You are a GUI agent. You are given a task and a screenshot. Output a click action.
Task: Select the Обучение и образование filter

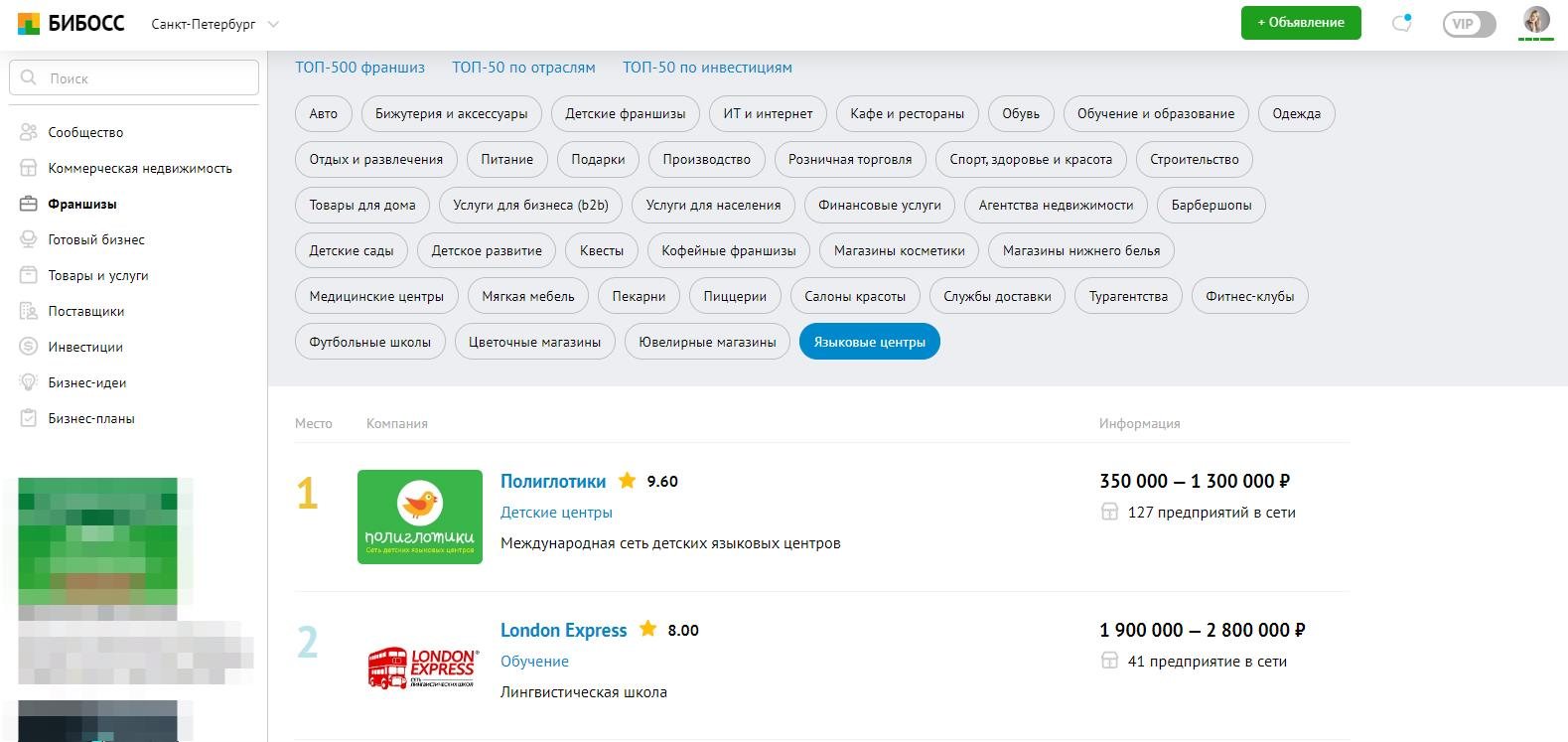1156,113
